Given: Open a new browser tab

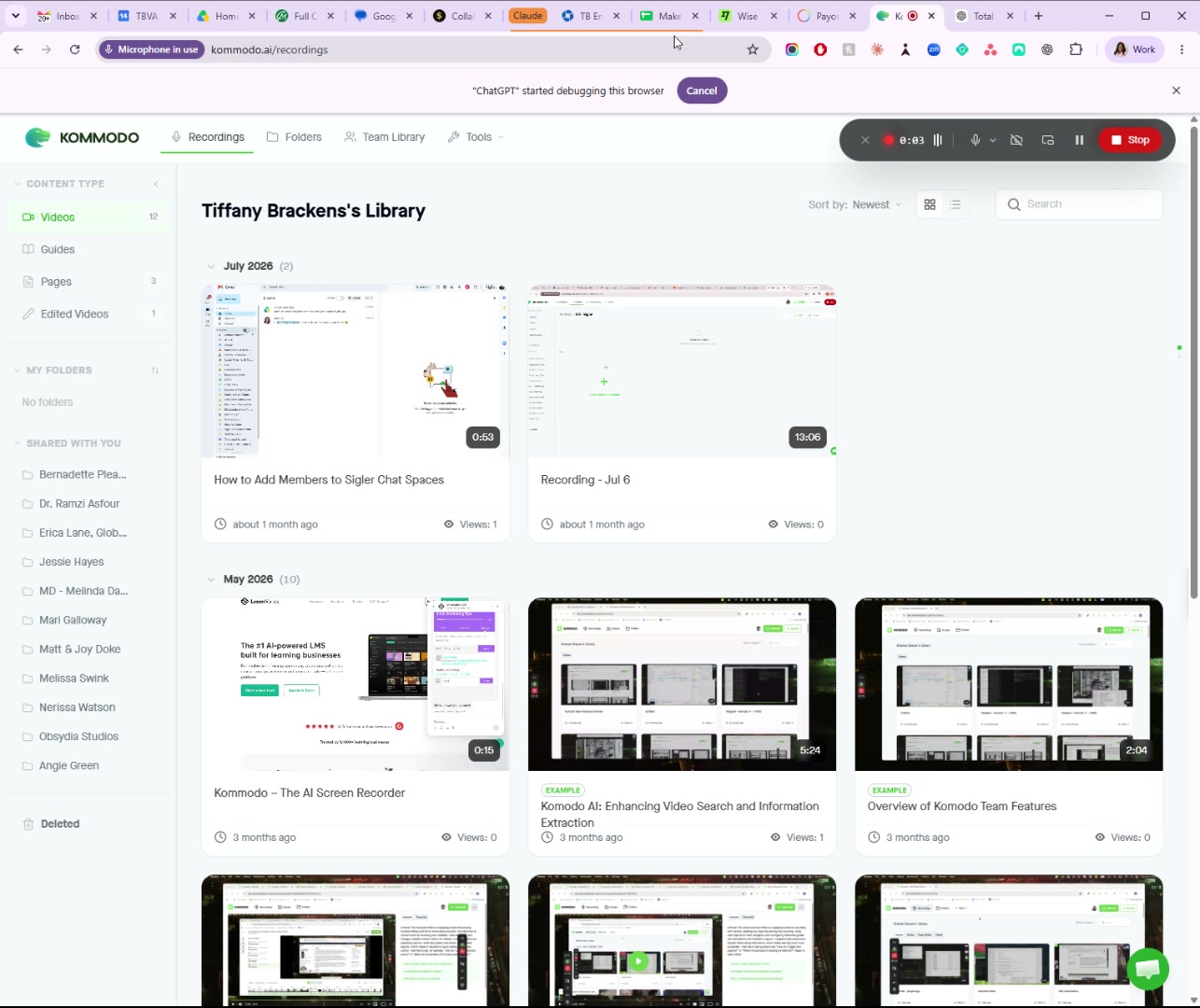Looking at the screenshot, I should point(1039,16).
